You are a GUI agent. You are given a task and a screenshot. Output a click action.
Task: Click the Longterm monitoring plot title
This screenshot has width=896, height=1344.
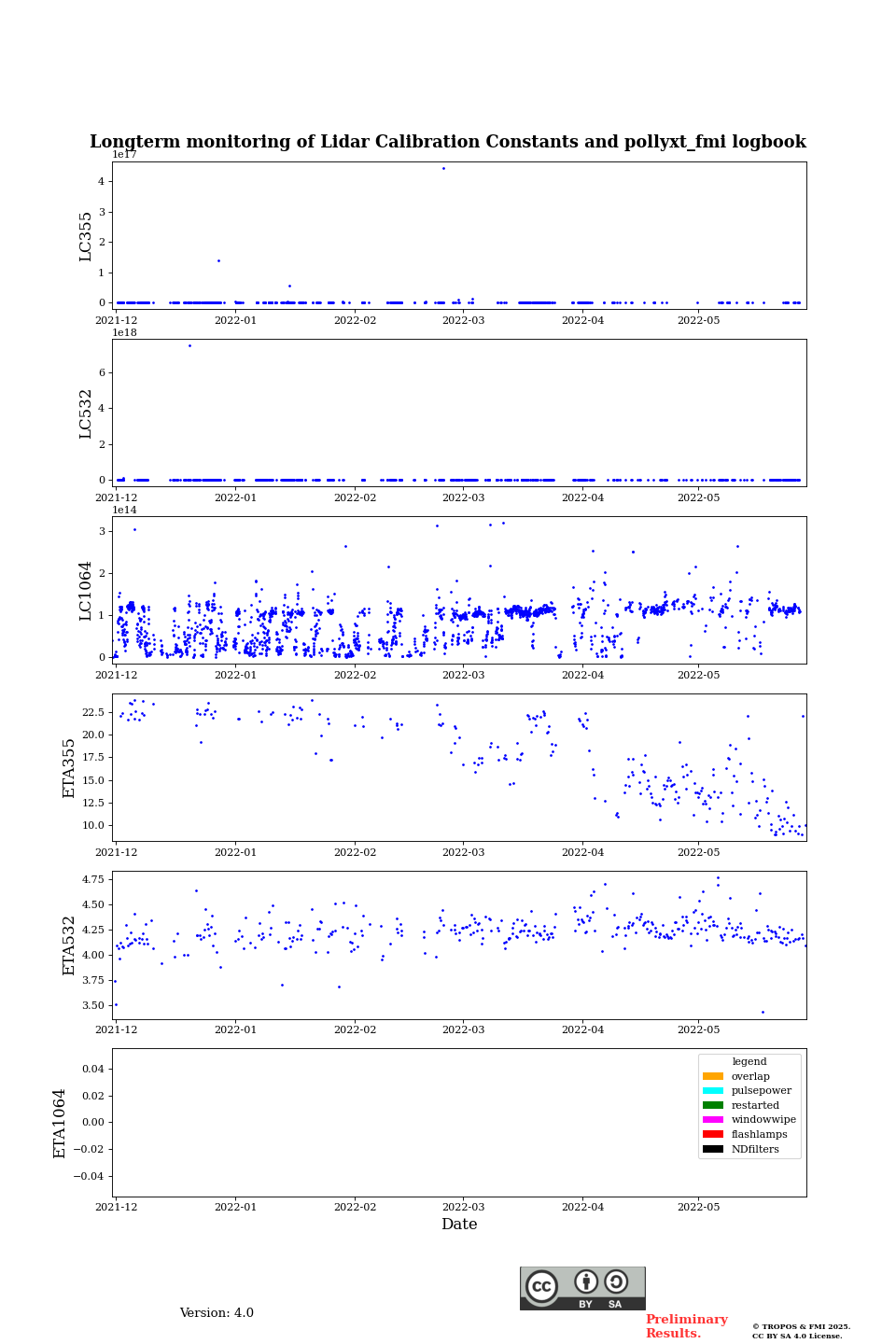click(x=448, y=142)
